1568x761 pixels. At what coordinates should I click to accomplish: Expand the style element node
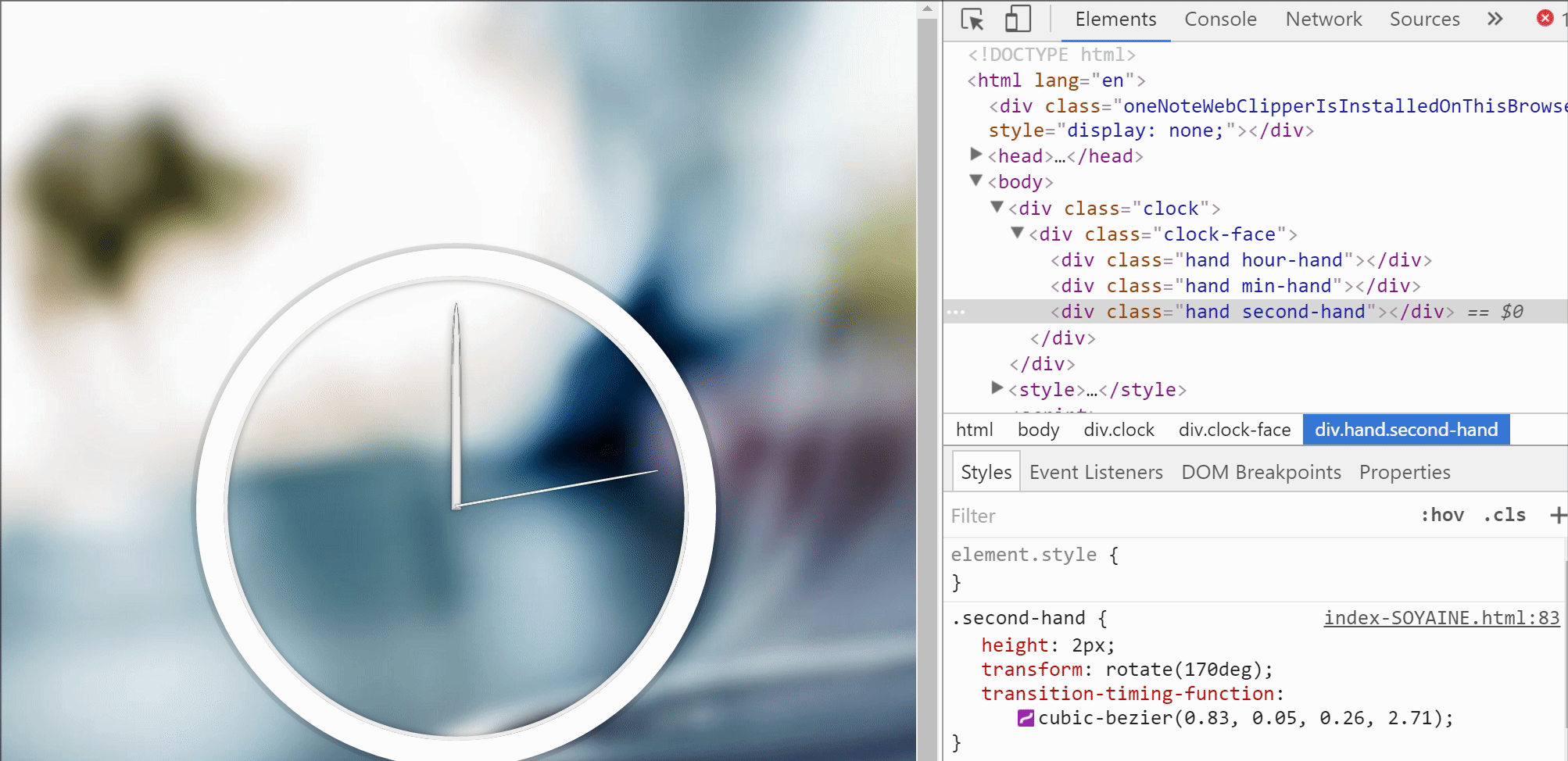pyautogui.click(x=997, y=388)
